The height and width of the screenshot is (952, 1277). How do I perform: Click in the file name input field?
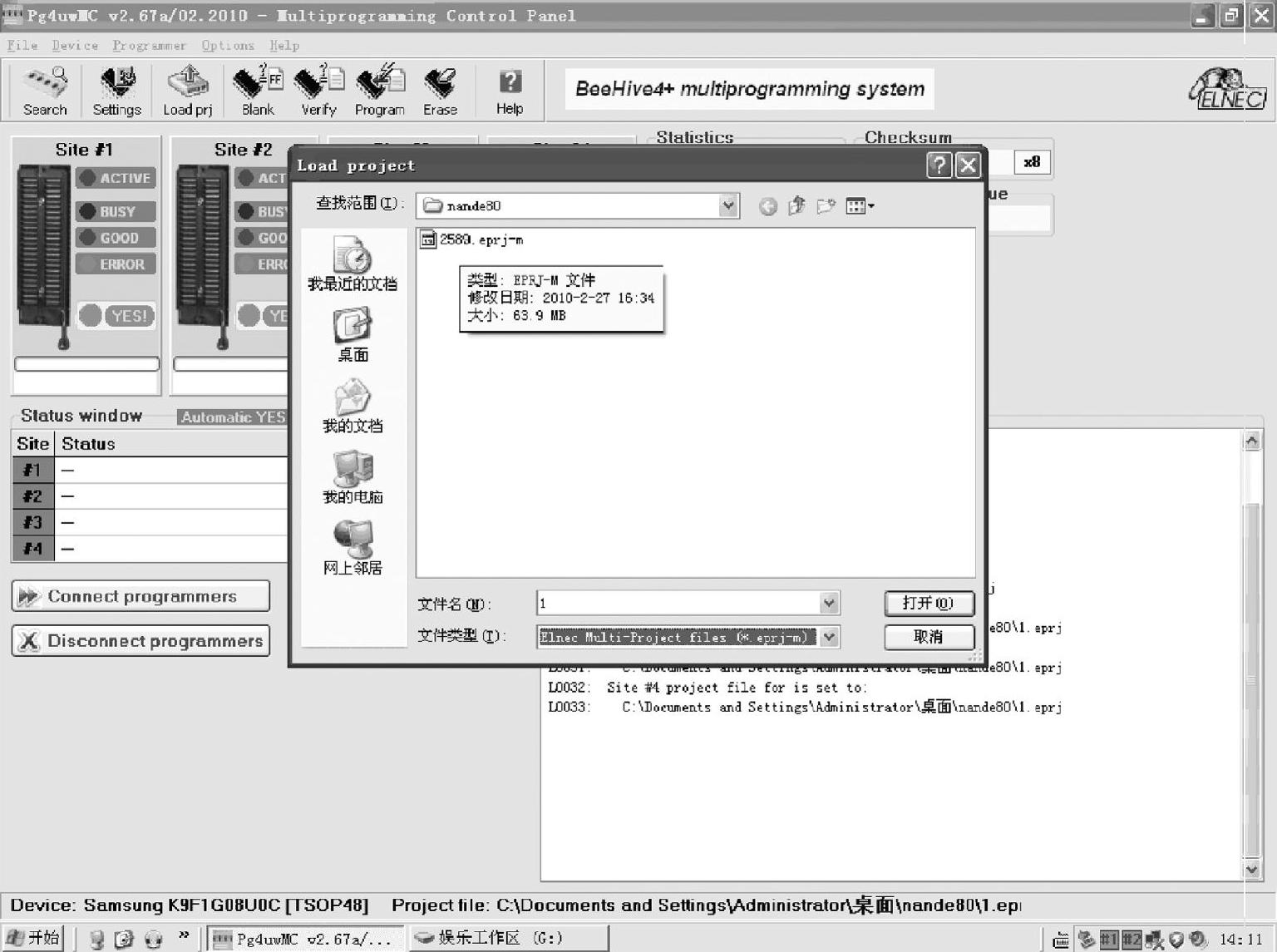click(678, 603)
